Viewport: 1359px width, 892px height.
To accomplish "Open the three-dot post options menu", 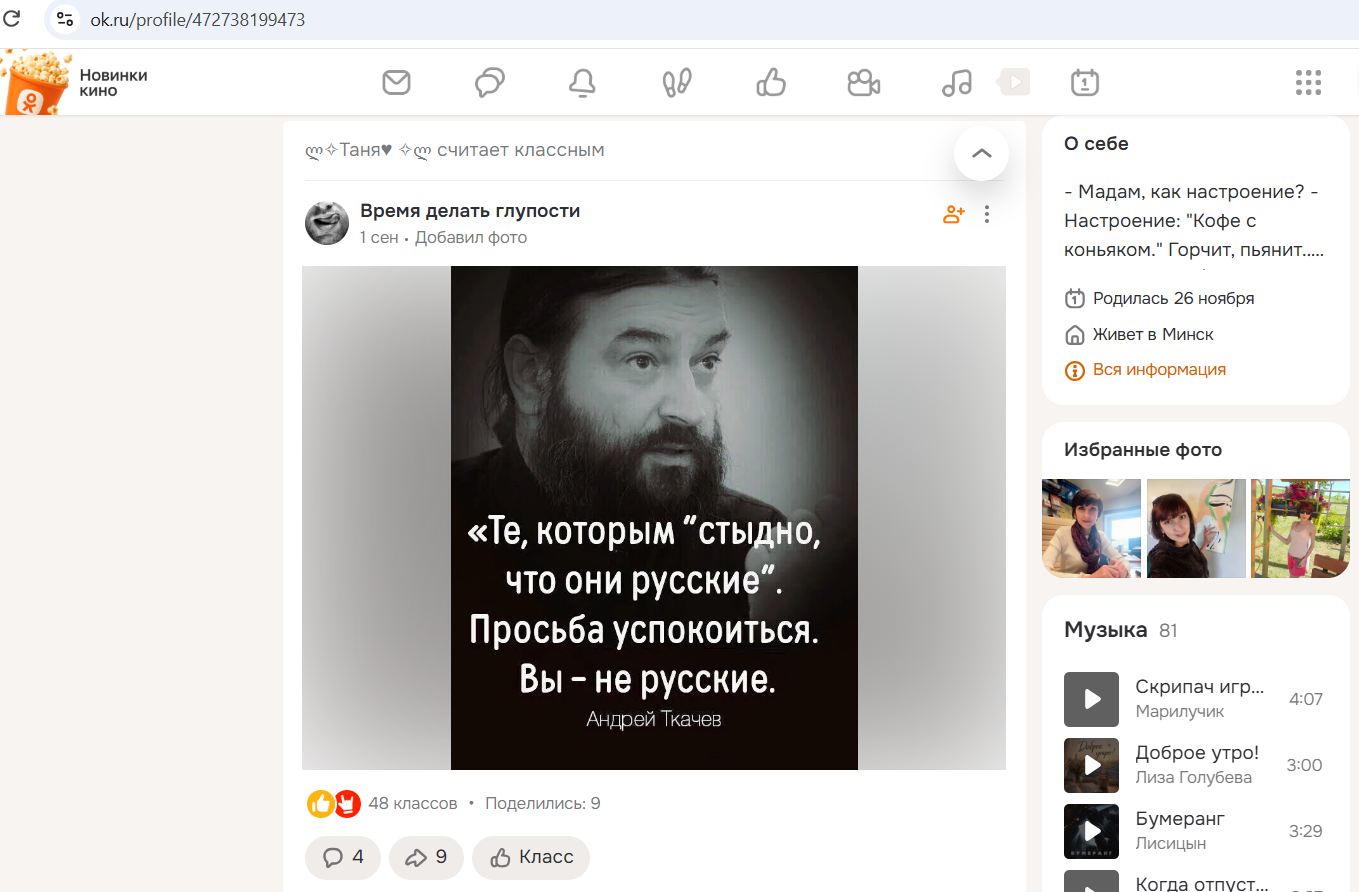I will click(x=987, y=214).
